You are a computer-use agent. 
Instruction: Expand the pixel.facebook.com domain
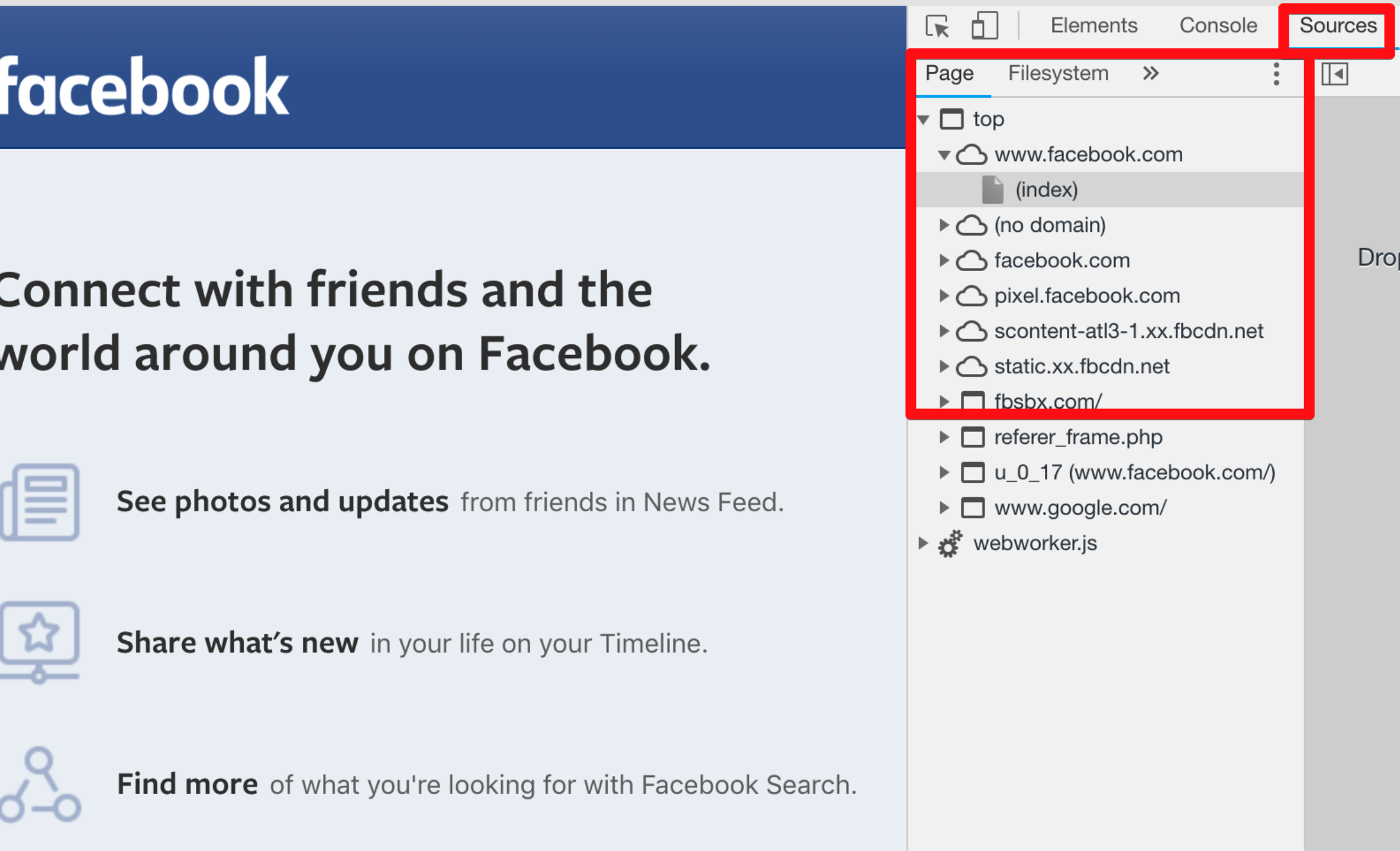click(944, 296)
